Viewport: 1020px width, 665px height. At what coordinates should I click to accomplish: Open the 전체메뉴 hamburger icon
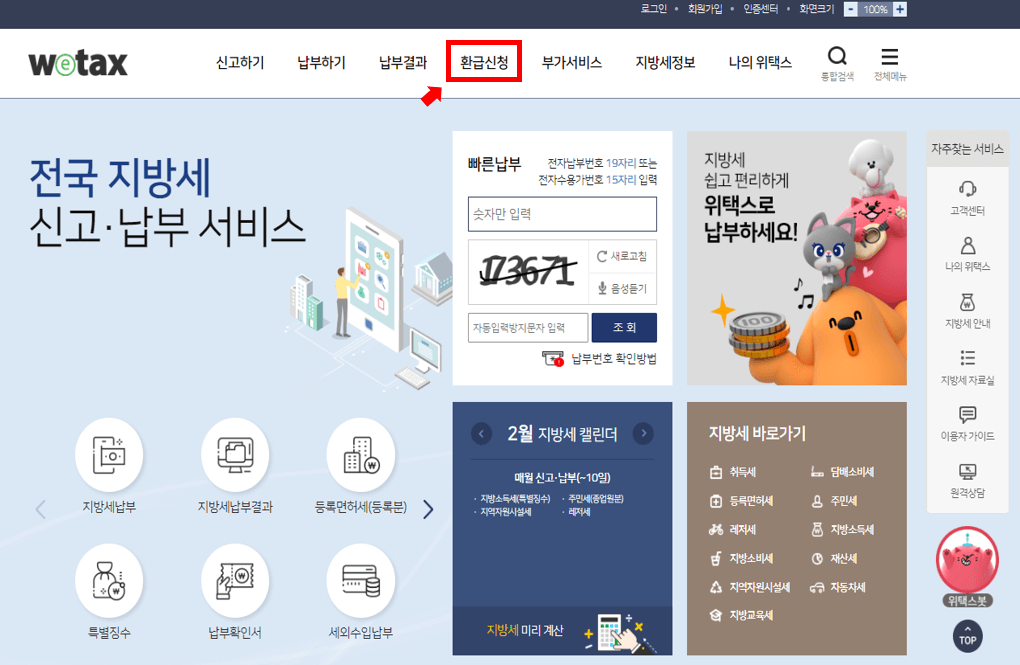889,56
